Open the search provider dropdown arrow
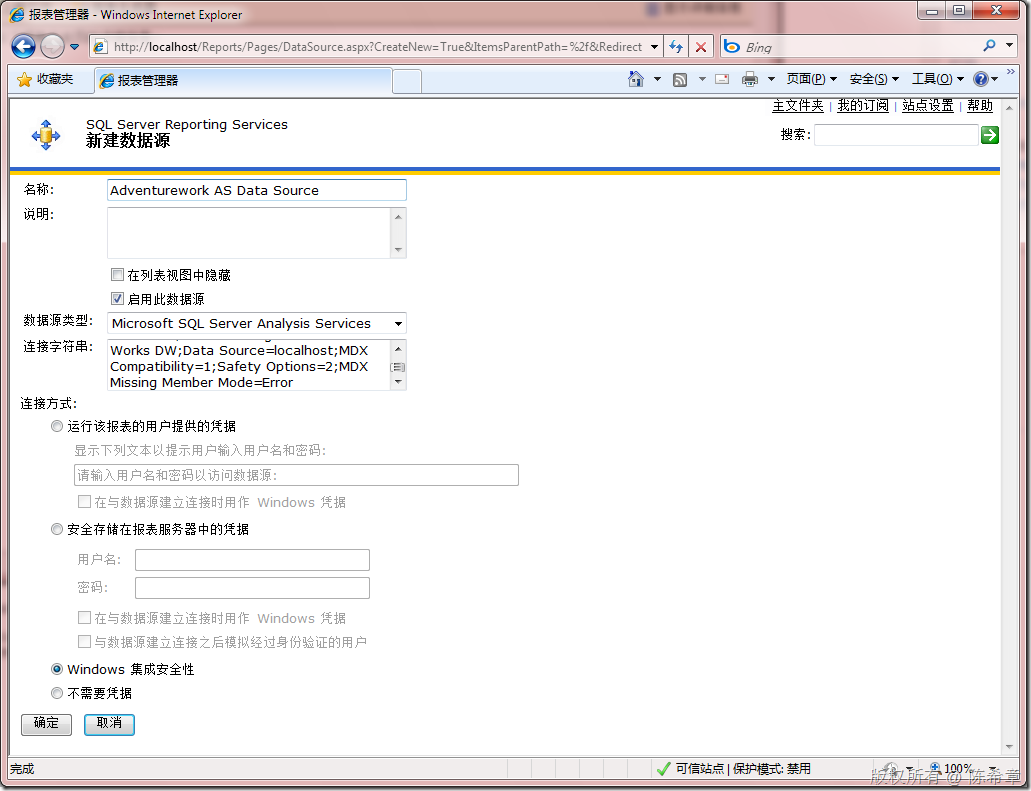 coord(1010,46)
